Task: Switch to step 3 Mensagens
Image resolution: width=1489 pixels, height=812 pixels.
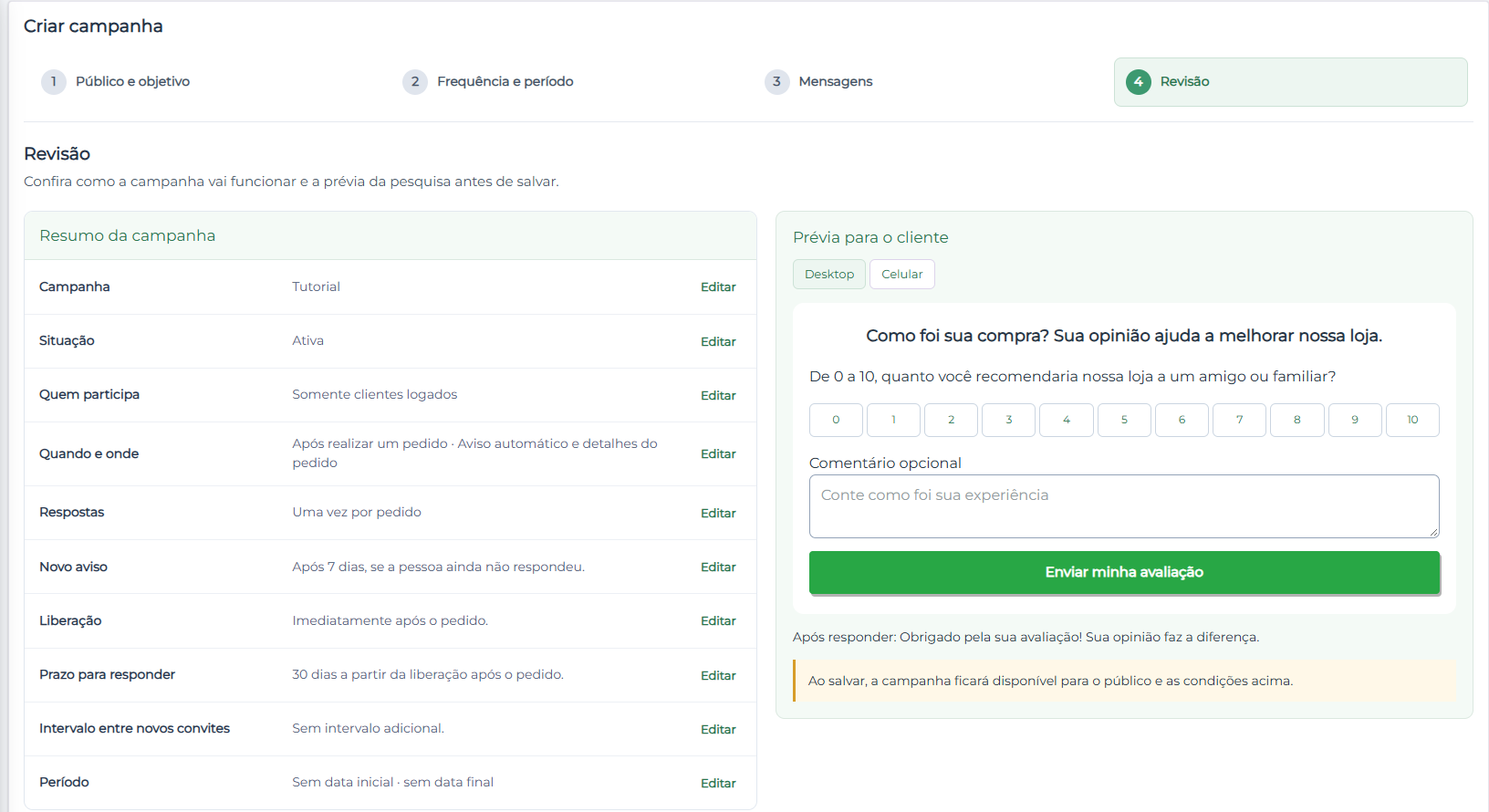Action: [818, 81]
